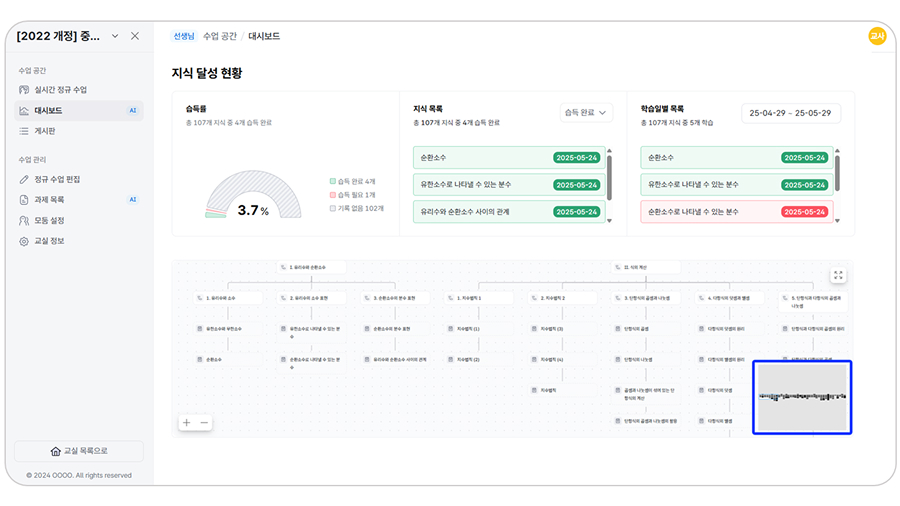Open 교실 정보 gear icon
900x506 pixels.
pos(24,241)
